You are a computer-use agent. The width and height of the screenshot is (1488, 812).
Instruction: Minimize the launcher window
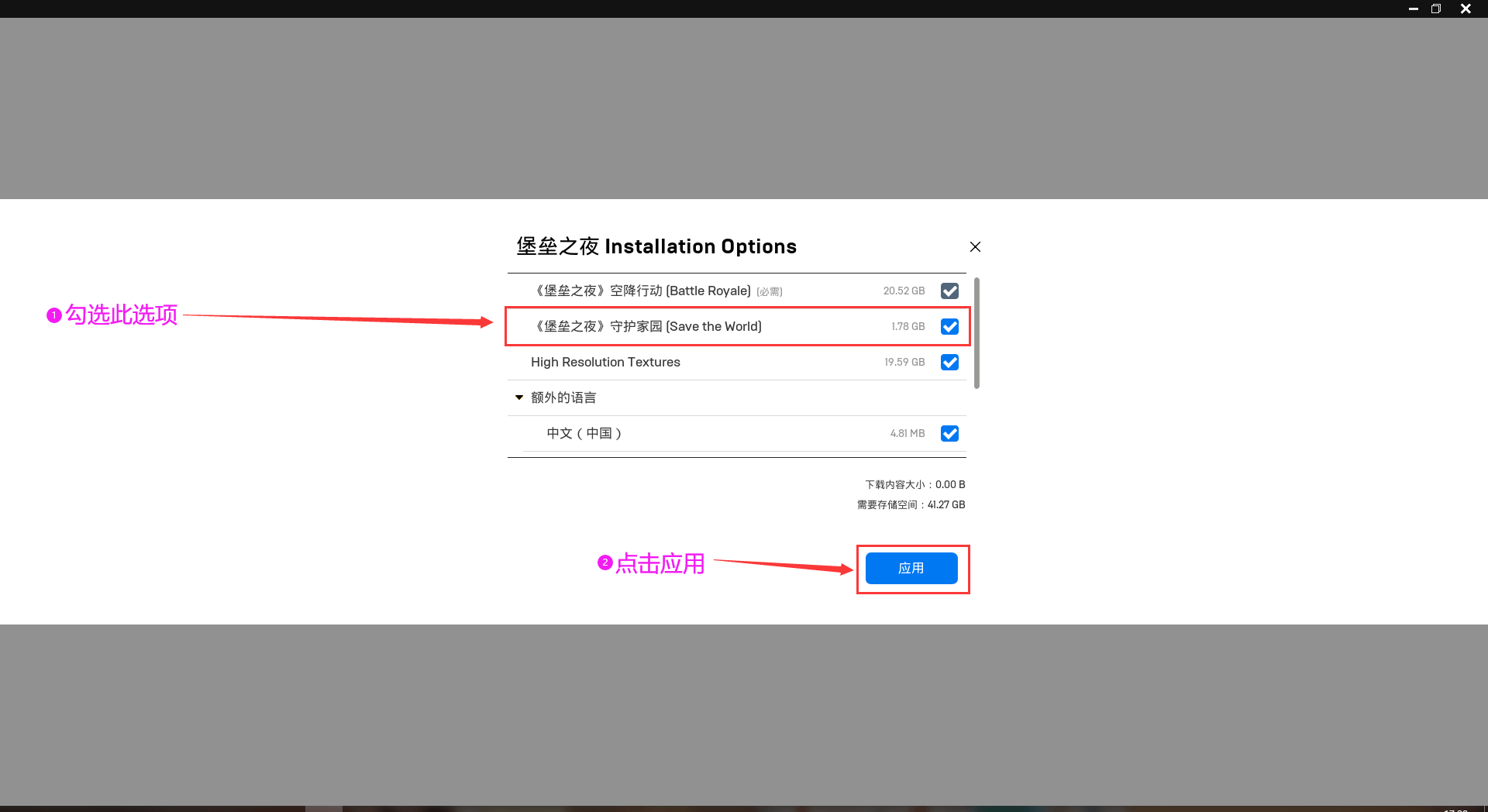pyautogui.click(x=1413, y=9)
